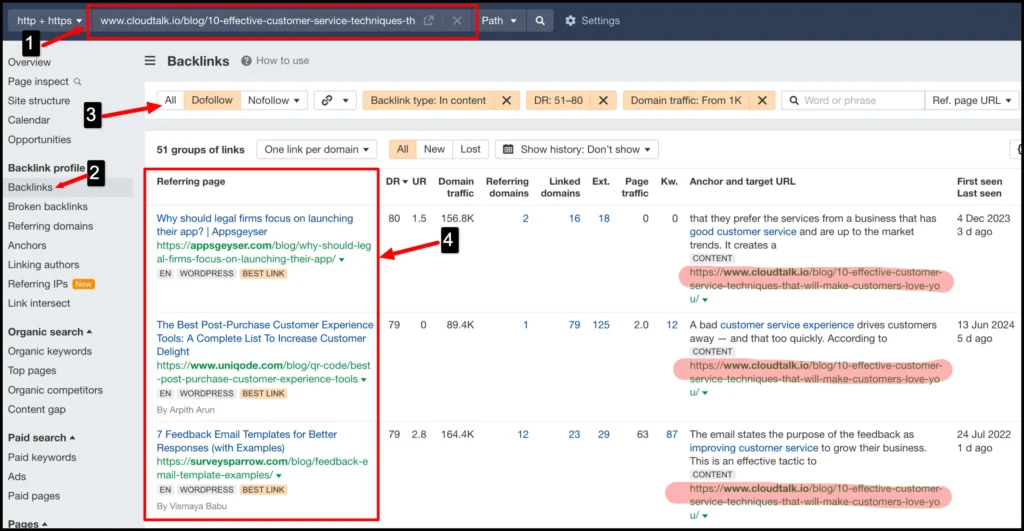Open Linking authors in the sidebar
Screen dimensions: 1024x531
43,265
